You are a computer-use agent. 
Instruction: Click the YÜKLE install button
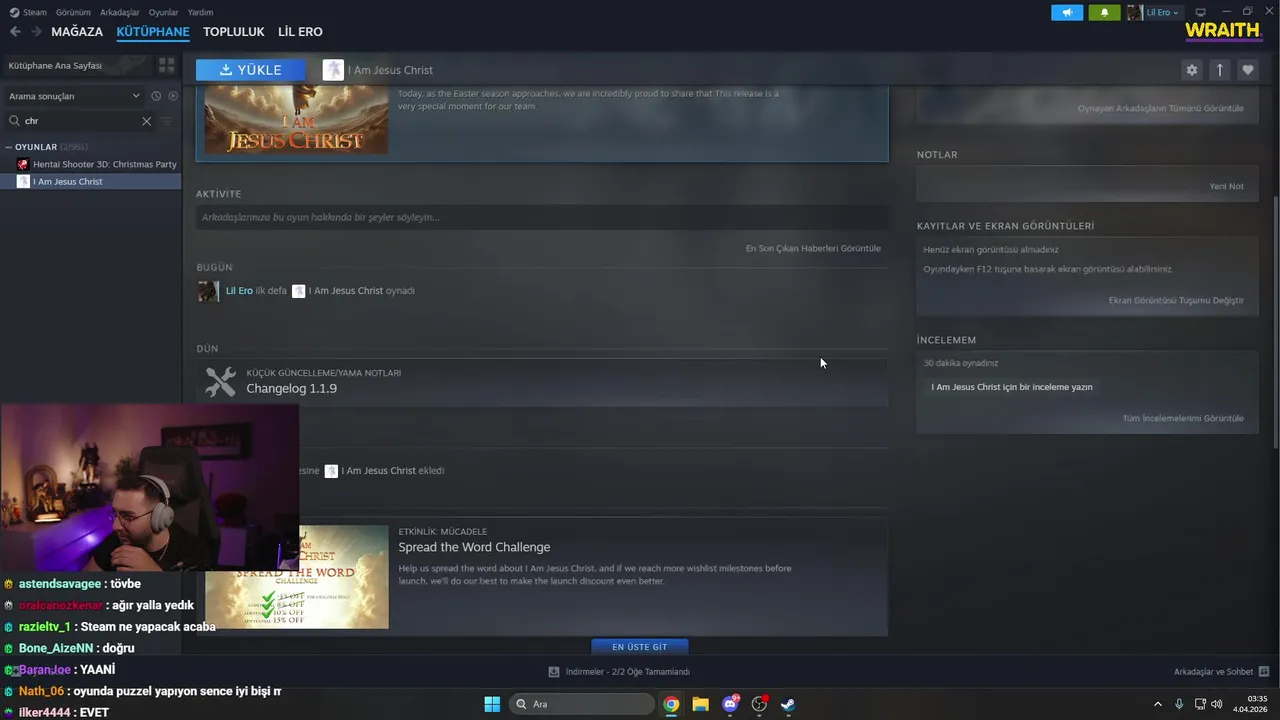[x=251, y=70]
